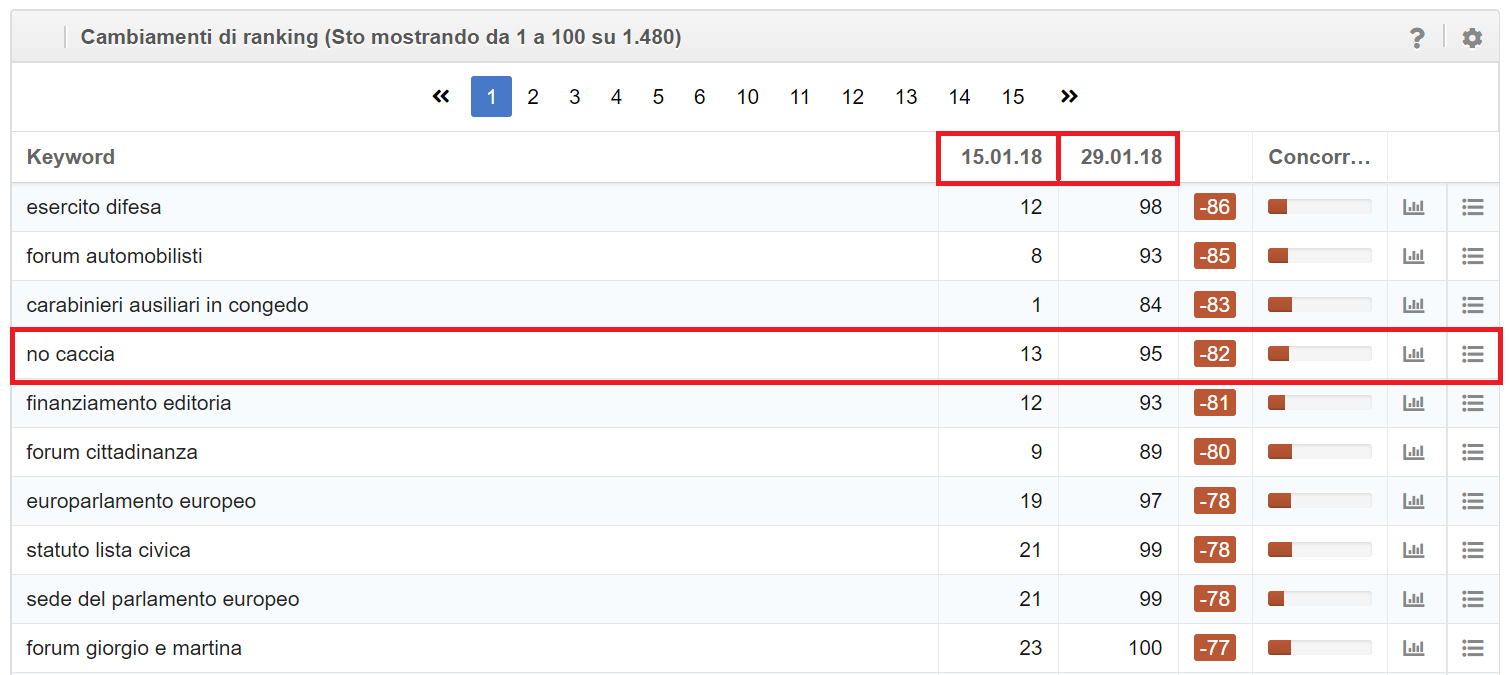Sort by the 29.01.18 date column
This screenshot has width=1511, height=675.
coord(1121,157)
